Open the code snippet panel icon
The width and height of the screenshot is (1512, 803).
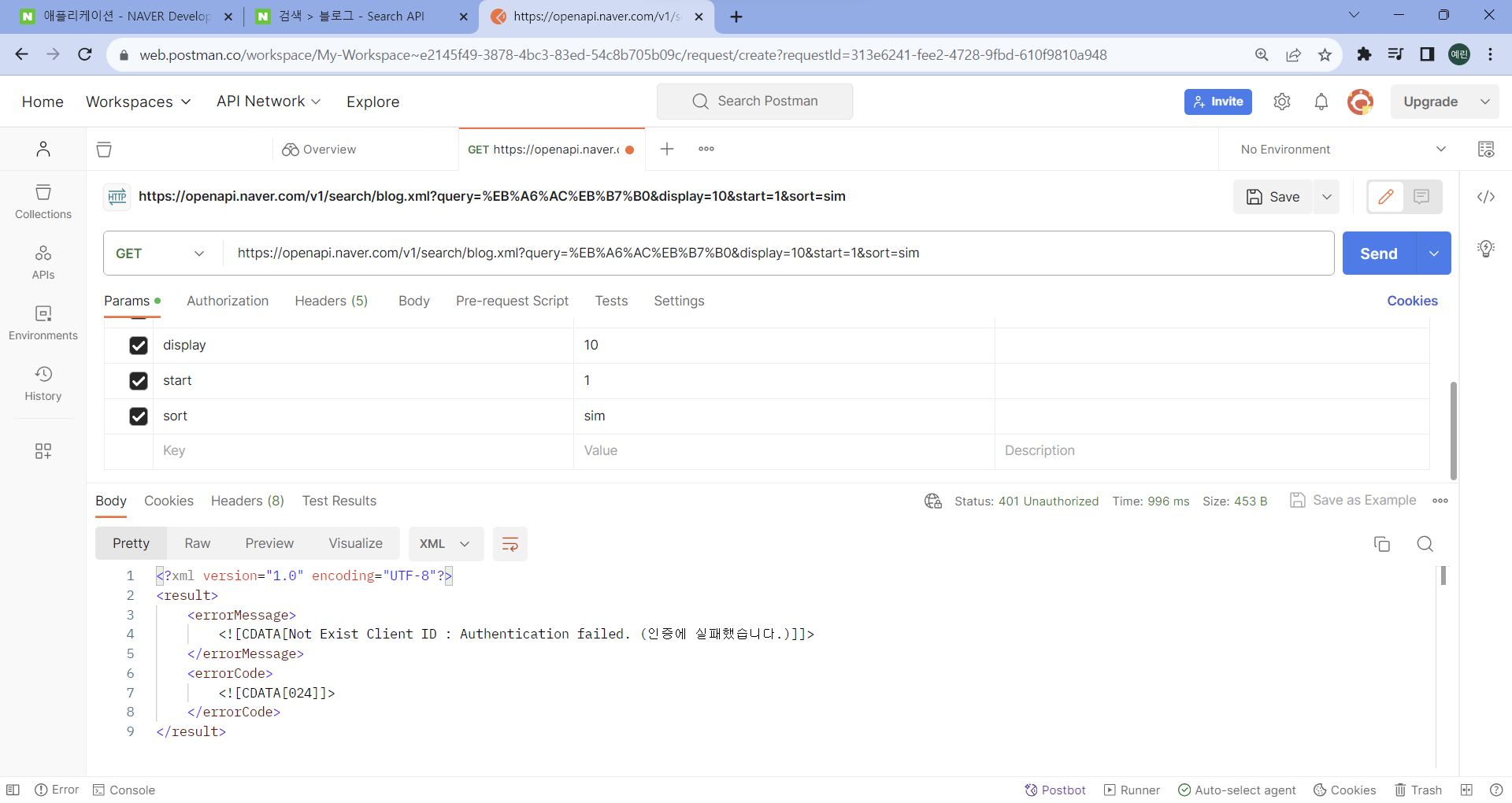click(1486, 197)
